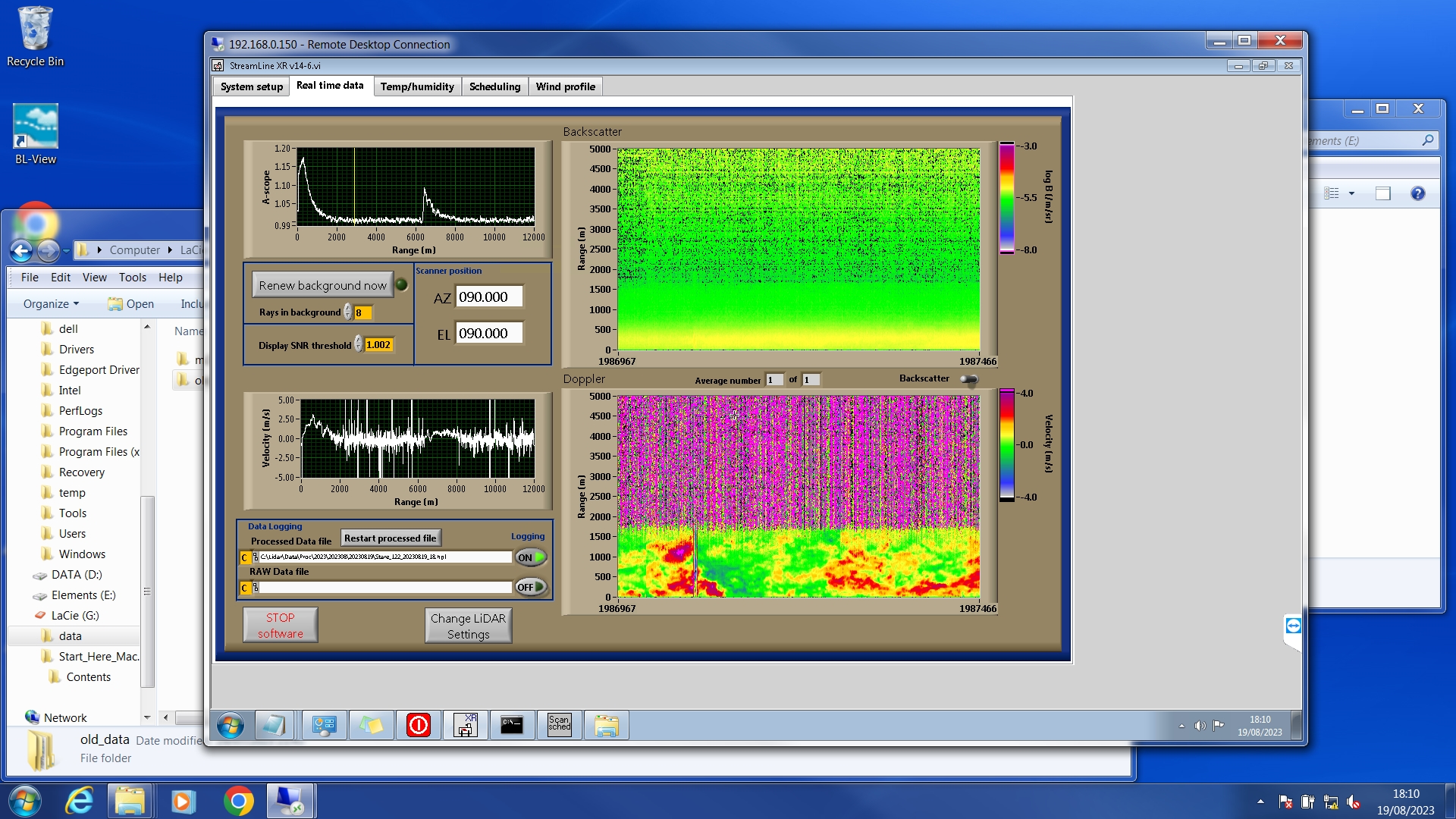The width and height of the screenshot is (1456, 819).
Task: Expand the DATA (D:) drive tree
Action: point(77,575)
